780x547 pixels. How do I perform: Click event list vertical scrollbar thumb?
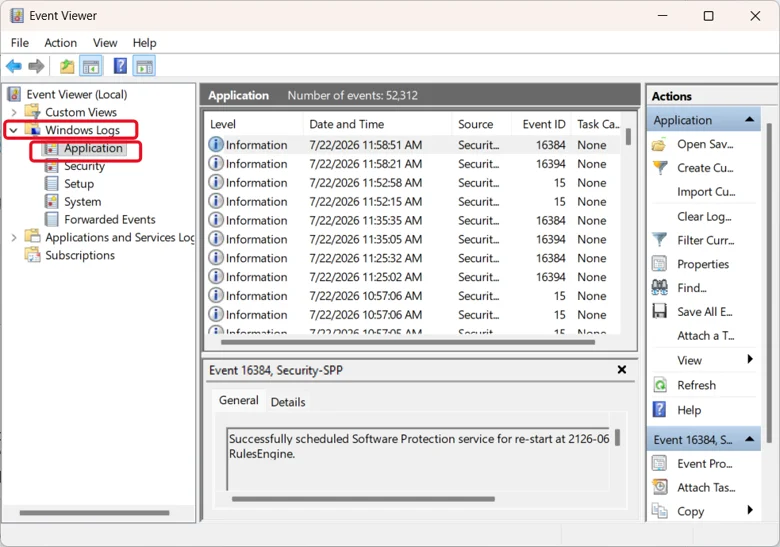pyautogui.click(x=628, y=136)
